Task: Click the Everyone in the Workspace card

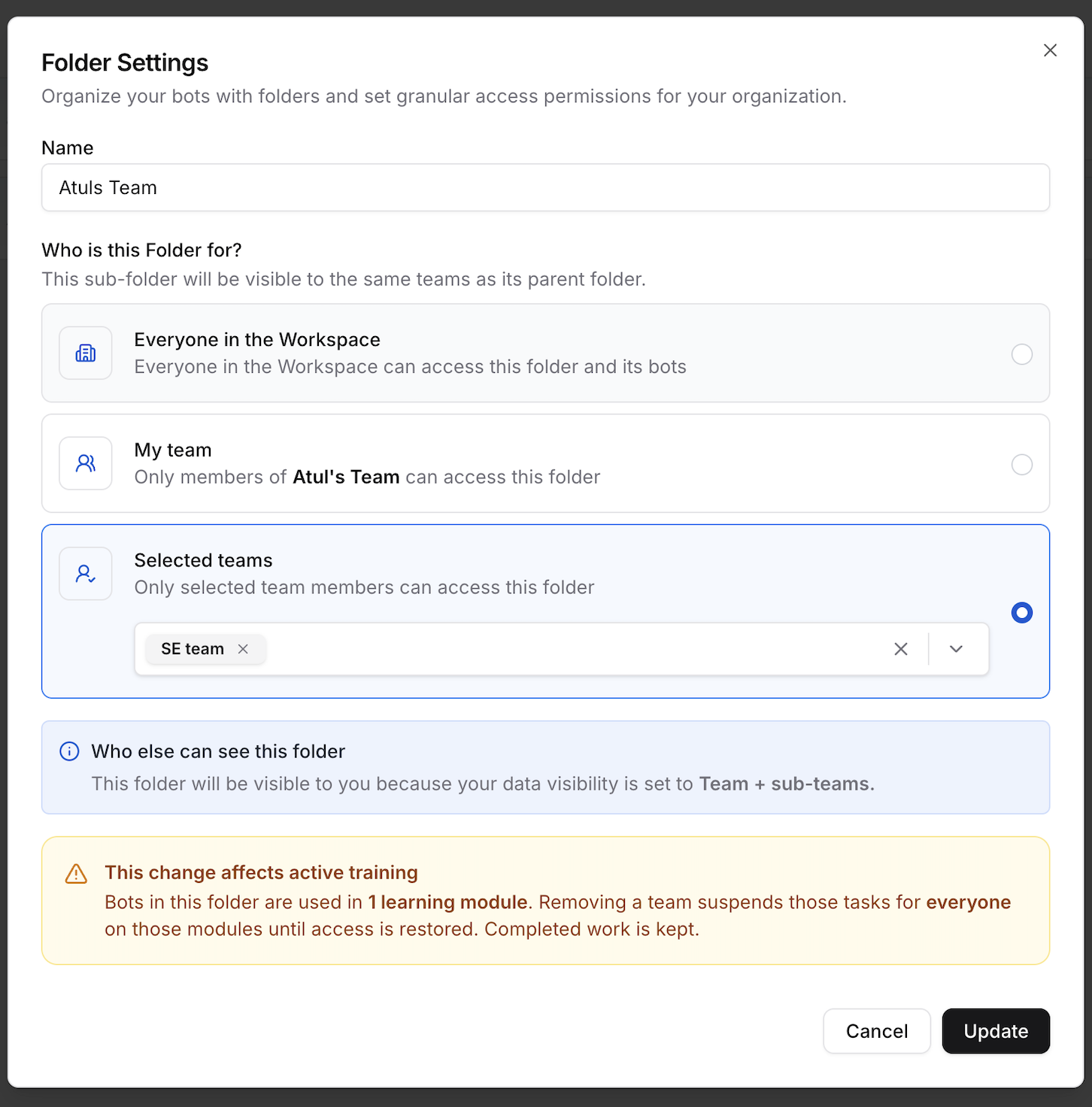Action: [545, 353]
